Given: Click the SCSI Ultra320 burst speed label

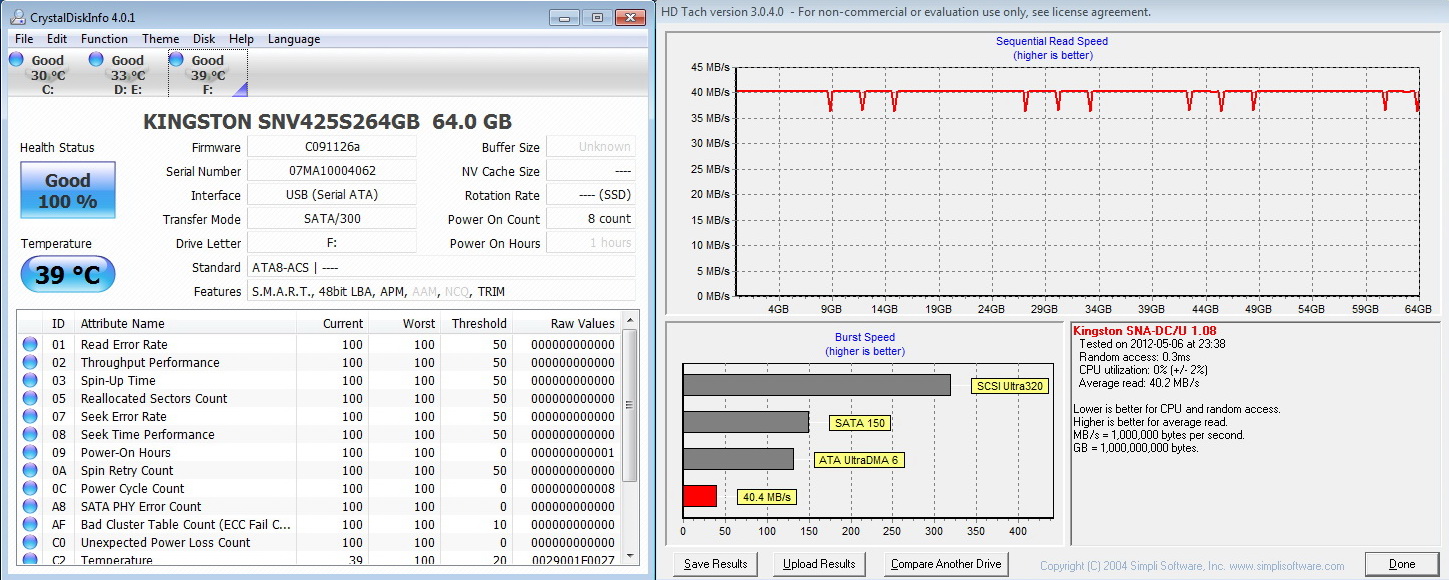Looking at the screenshot, I should (1010, 386).
